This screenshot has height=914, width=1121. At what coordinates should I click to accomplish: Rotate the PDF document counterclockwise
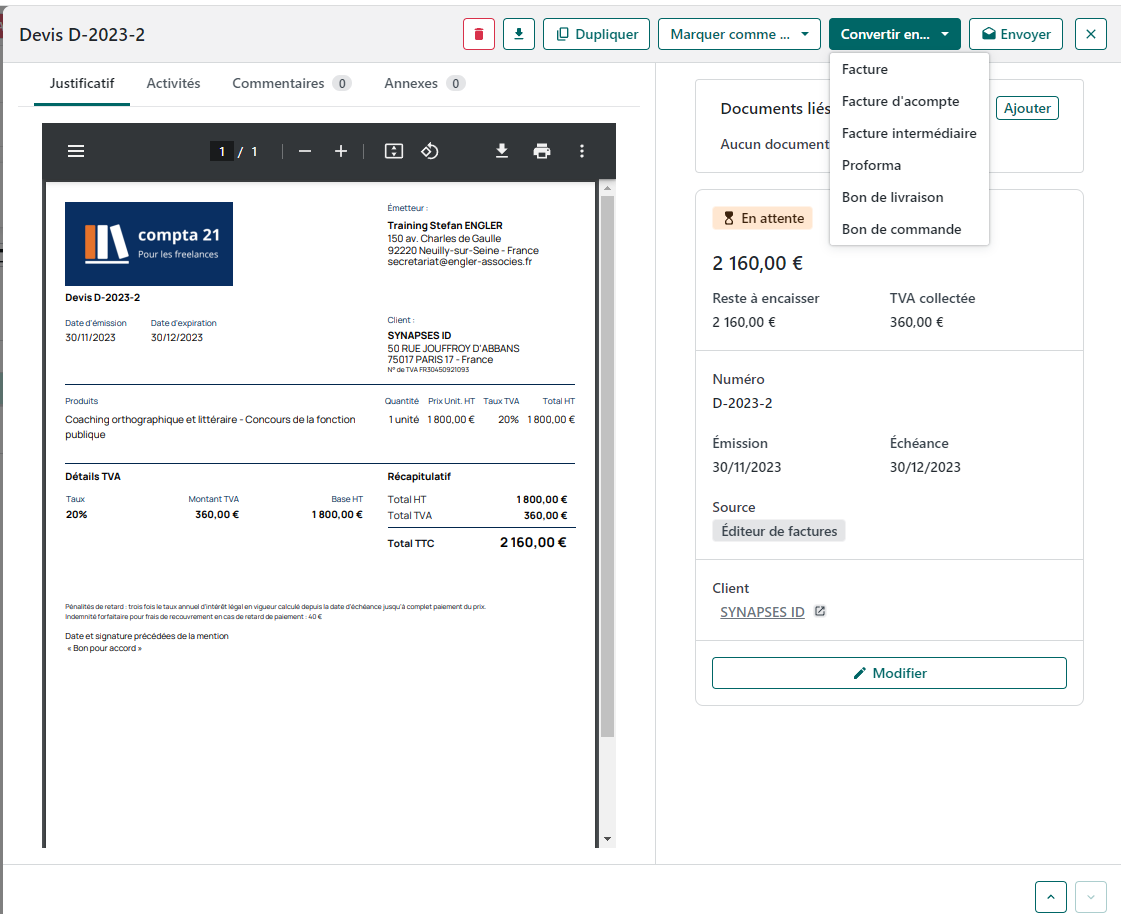(x=430, y=151)
